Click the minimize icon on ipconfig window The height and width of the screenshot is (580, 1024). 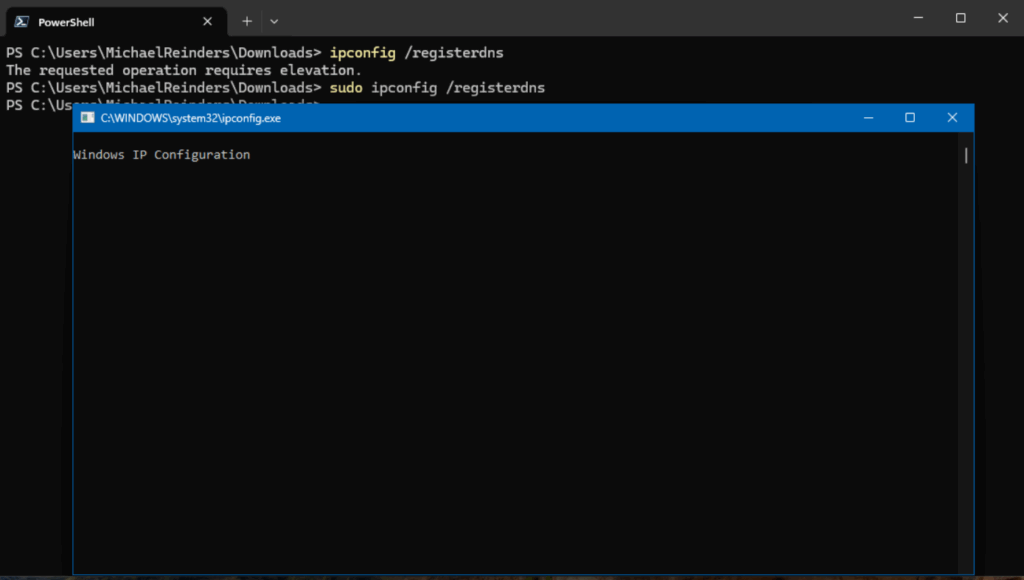[x=868, y=117]
